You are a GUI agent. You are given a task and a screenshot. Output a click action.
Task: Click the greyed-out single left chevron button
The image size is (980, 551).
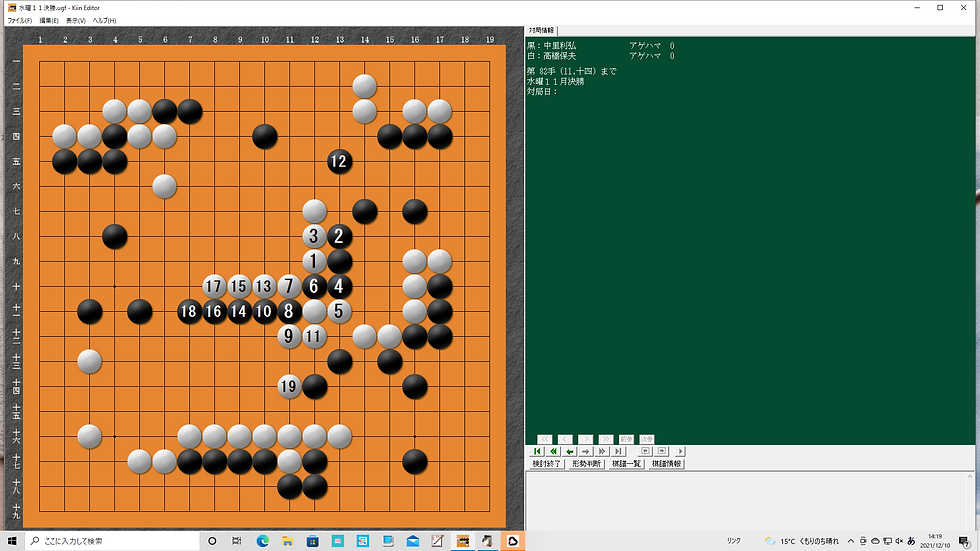tap(565, 439)
